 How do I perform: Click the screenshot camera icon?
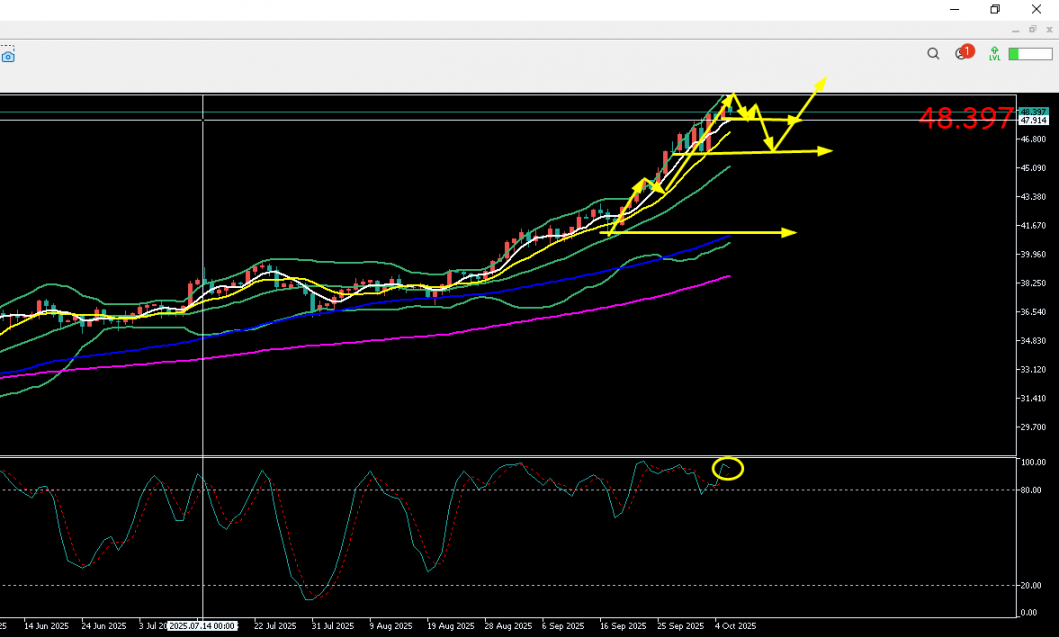(x=8, y=57)
